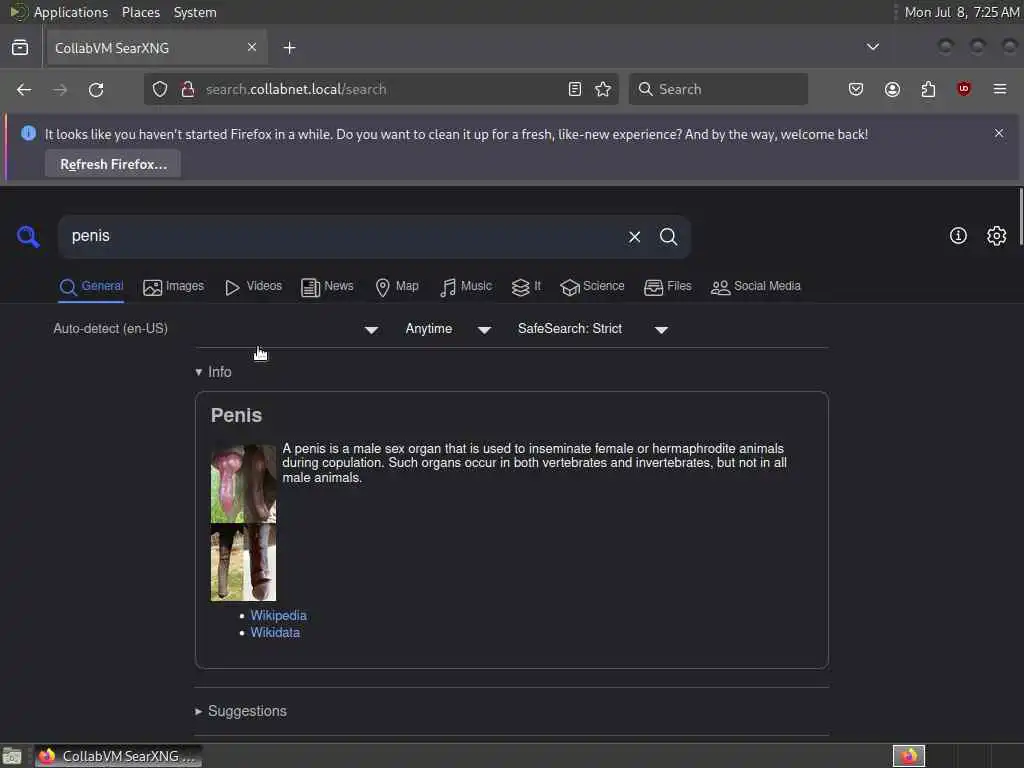1024x768 pixels.
Task: Click the SearXNG logo magnifier icon
Action: pyautogui.click(x=28, y=236)
